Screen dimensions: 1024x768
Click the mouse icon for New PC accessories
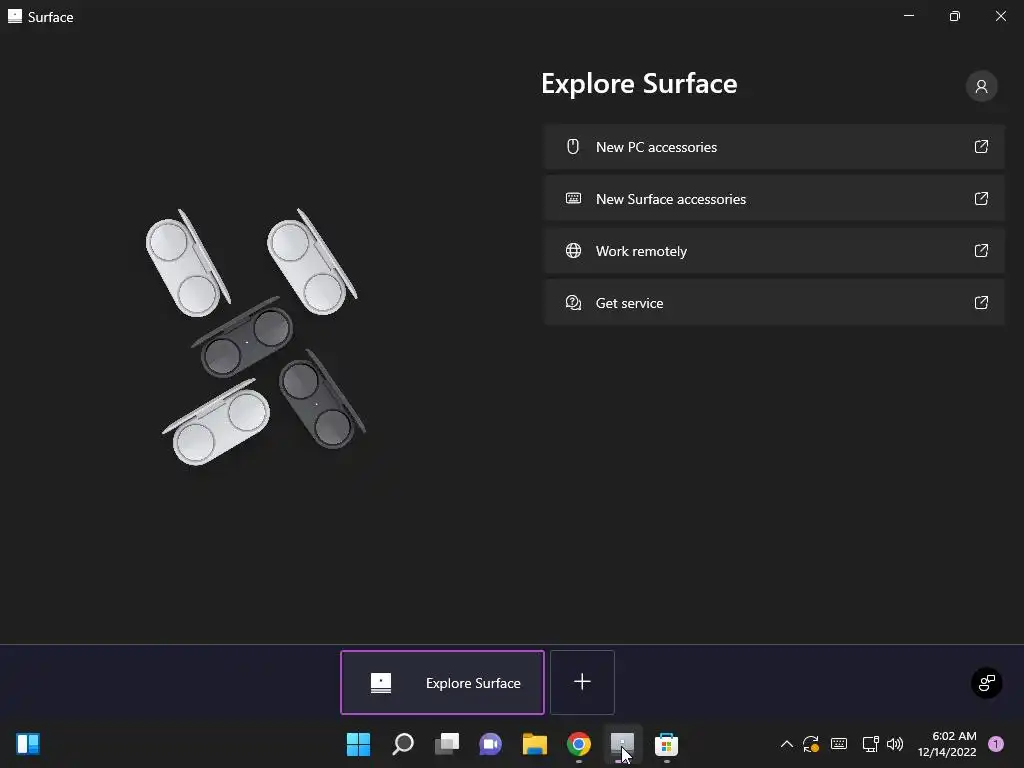573,146
